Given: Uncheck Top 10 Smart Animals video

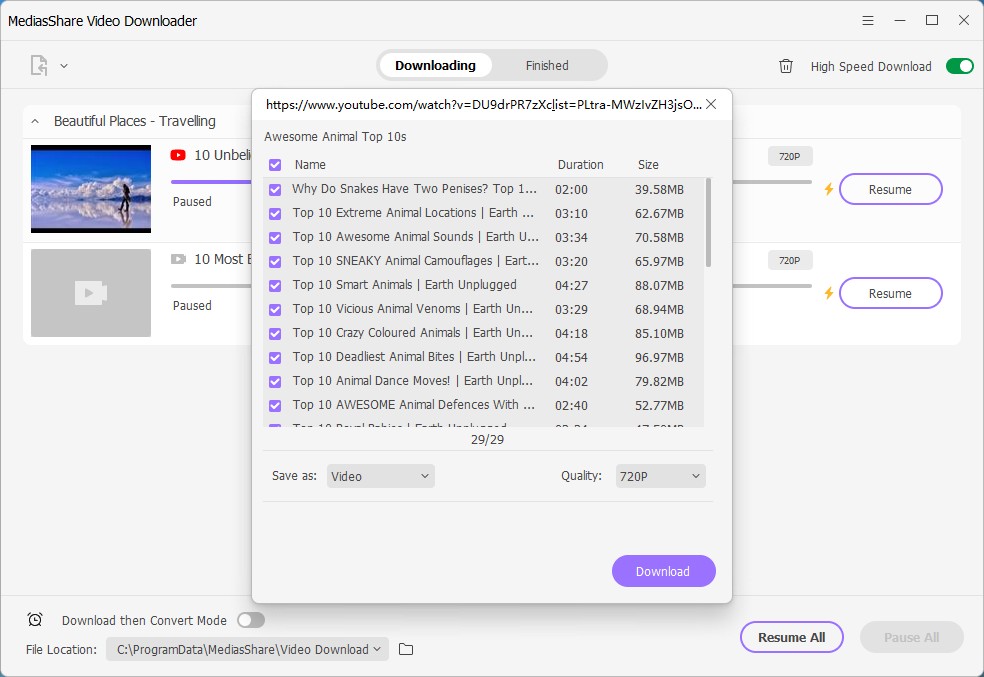Looking at the screenshot, I should click(275, 285).
